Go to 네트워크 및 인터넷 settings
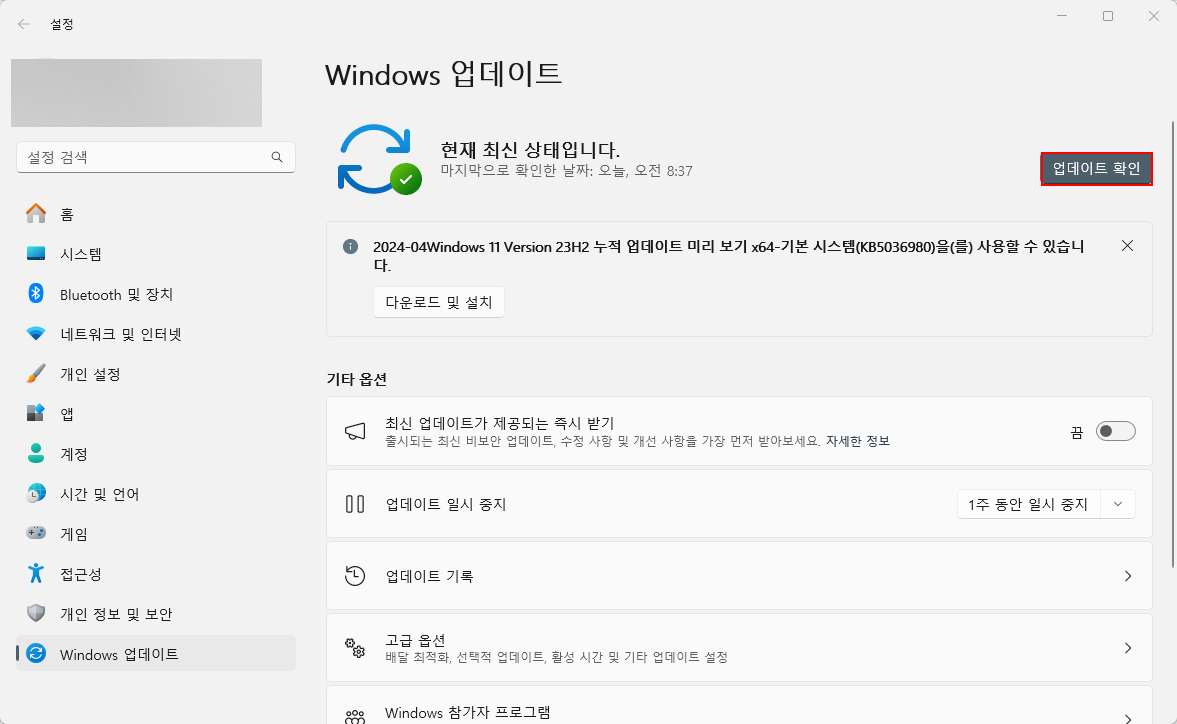 155,334
